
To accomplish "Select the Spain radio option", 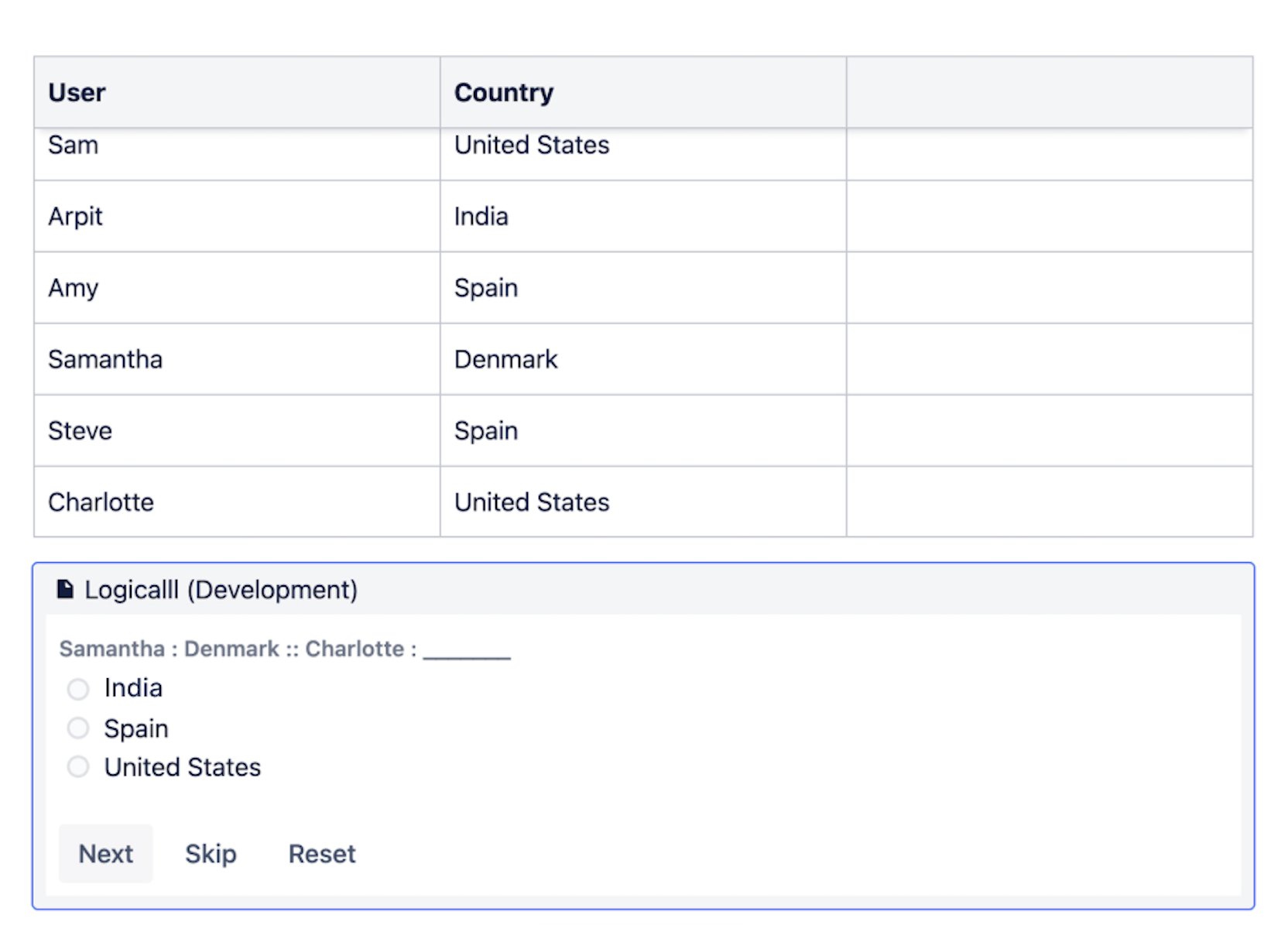I will [x=78, y=728].
